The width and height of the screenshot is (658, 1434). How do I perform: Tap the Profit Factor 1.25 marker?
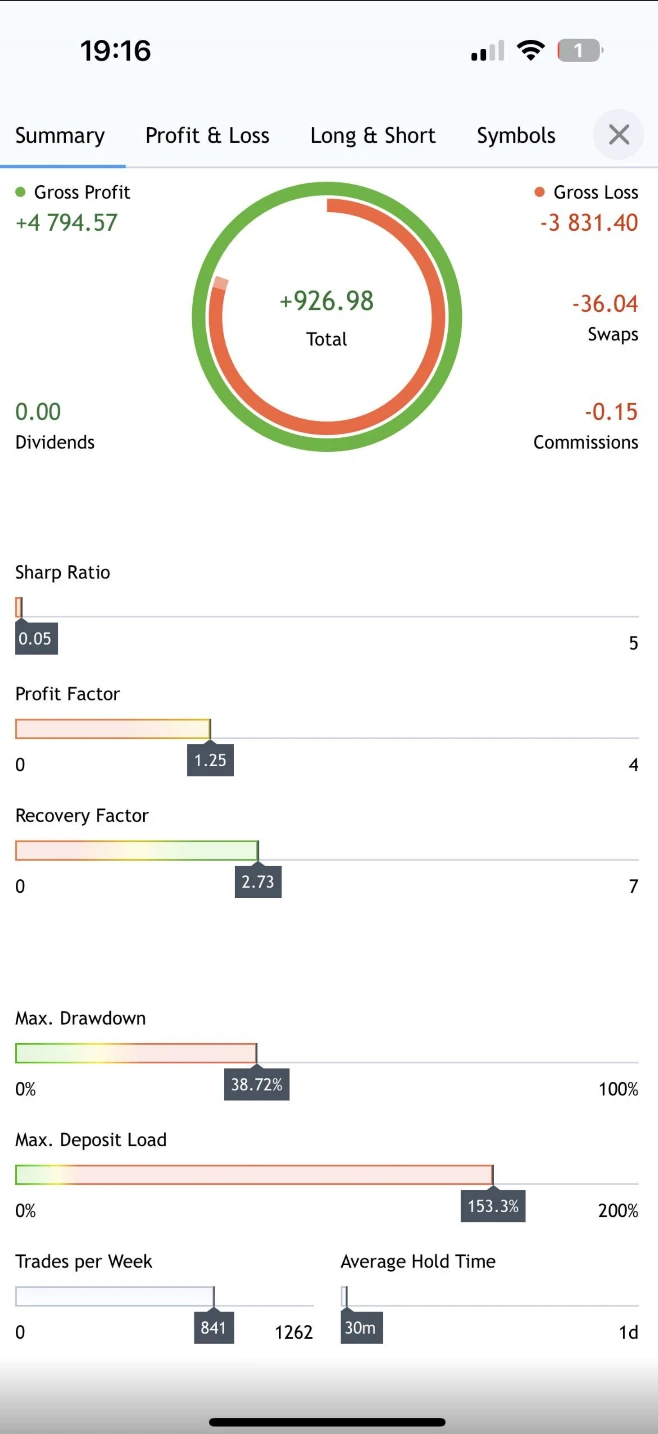pyautogui.click(x=210, y=760)
